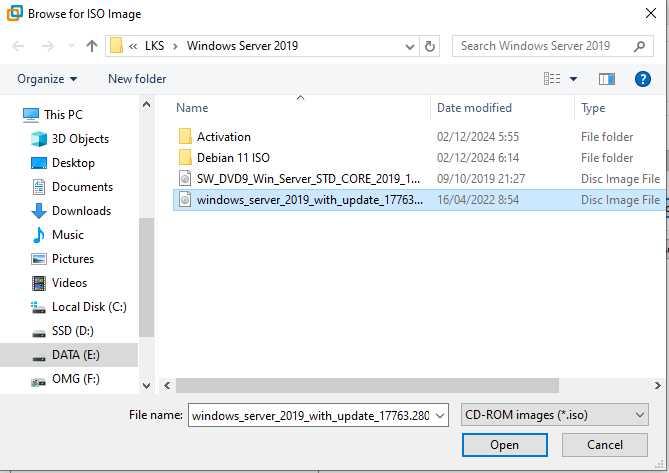Click the SW_DVD9 disc image icon
The width and height of the screenshot is (669, 473).
pos(185,179)
